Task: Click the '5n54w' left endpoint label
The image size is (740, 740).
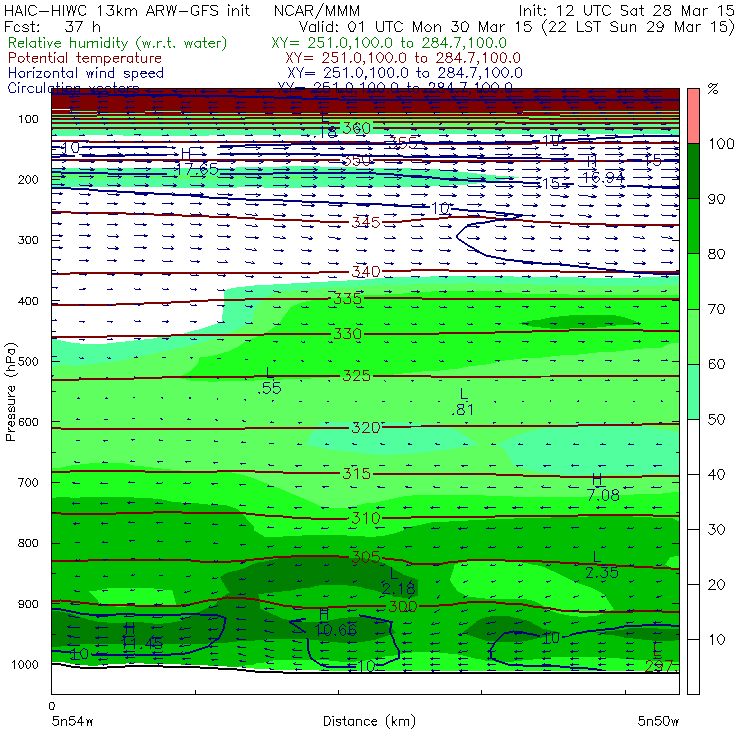Action: coord(73,721)
